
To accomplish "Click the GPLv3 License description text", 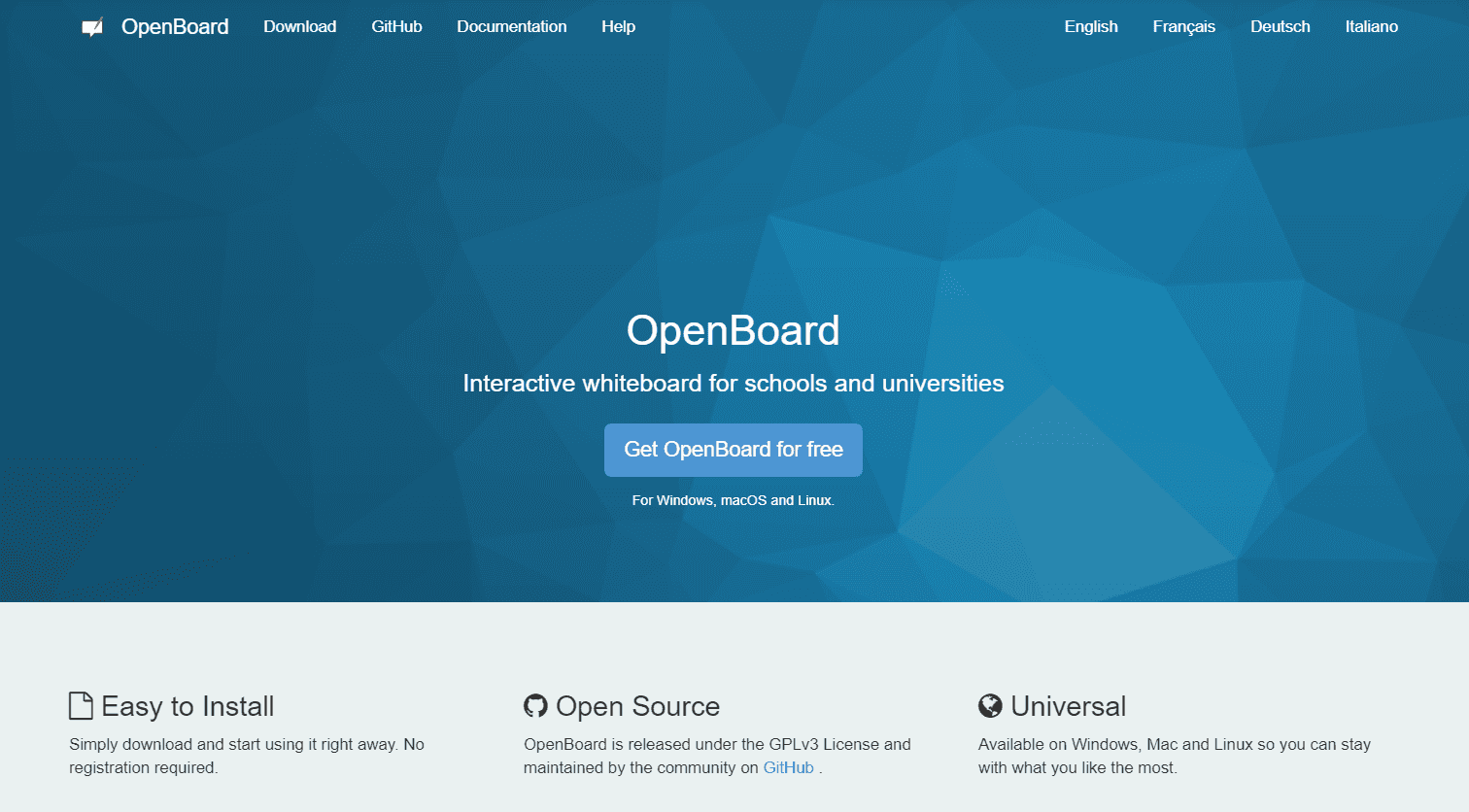I will [717, 756].
